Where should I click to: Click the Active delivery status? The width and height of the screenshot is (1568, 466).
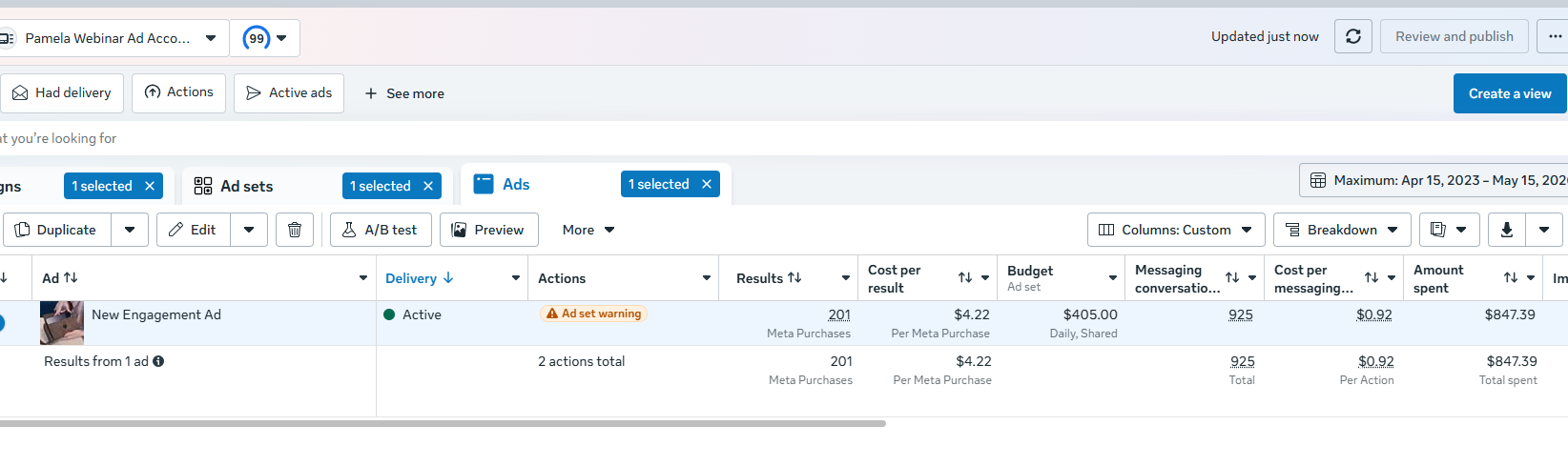(412, 314)
